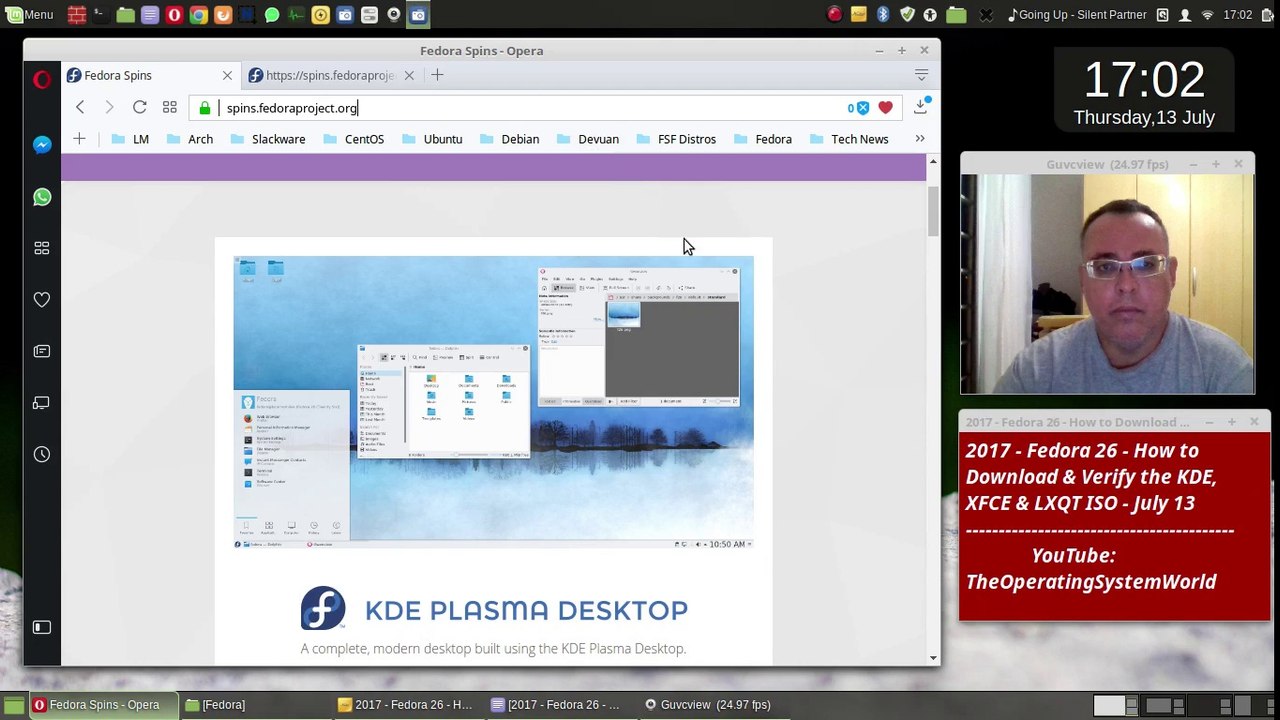Open the yellow power manager launcher

click(x=320, y=15)
